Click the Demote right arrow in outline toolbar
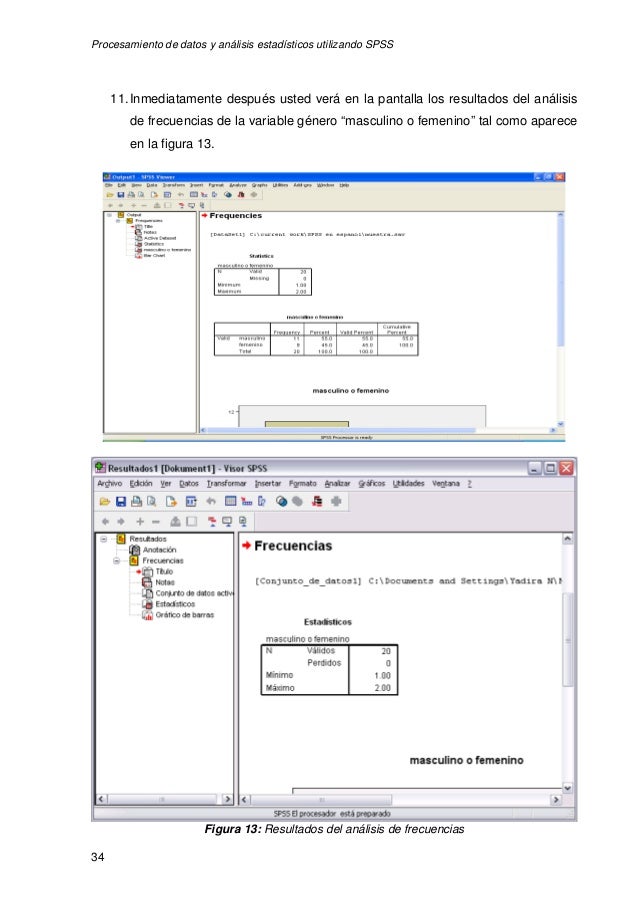The width and height of the screenshot is (638, 903). click(121, 522)
